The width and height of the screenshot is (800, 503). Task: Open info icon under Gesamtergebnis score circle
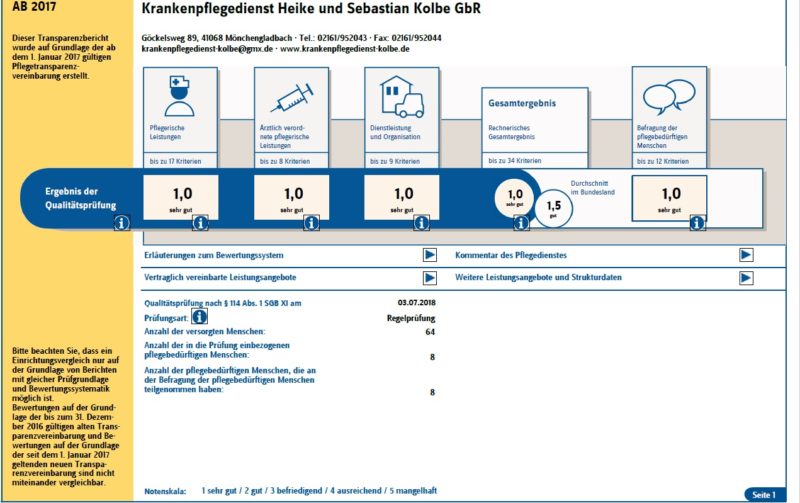click(x=521, y=223)
